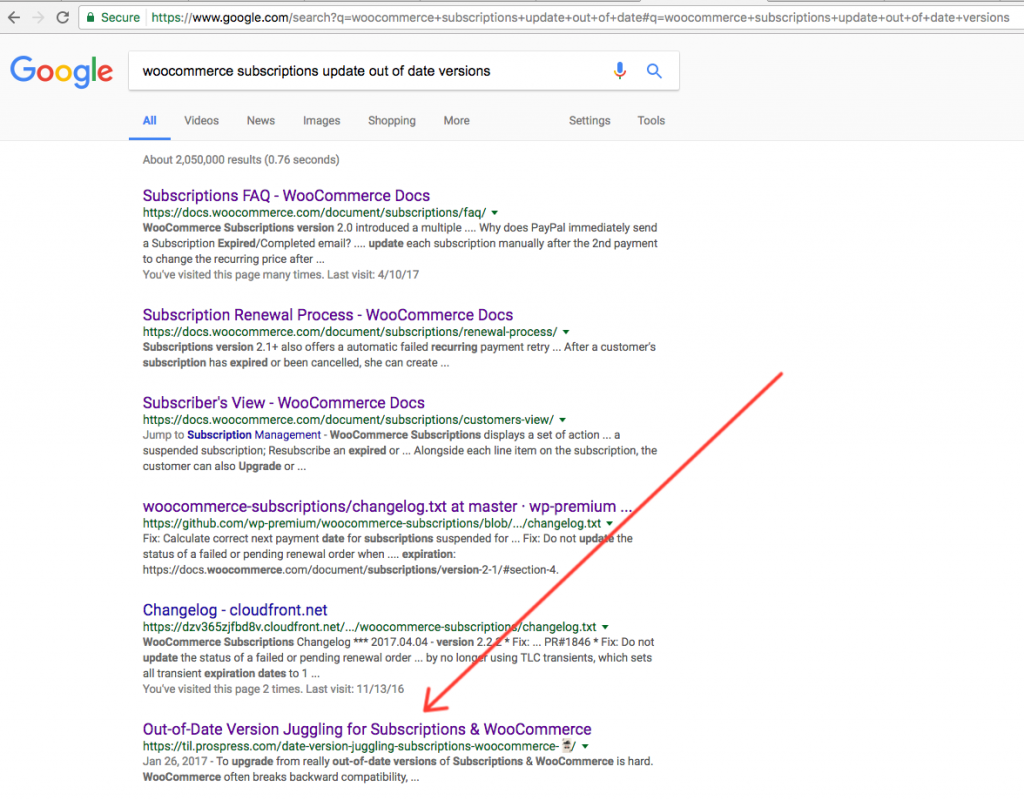The height and width of the screenshot is (800, 1024).
Task: Open the search Tools options
Action: (651, 121)
